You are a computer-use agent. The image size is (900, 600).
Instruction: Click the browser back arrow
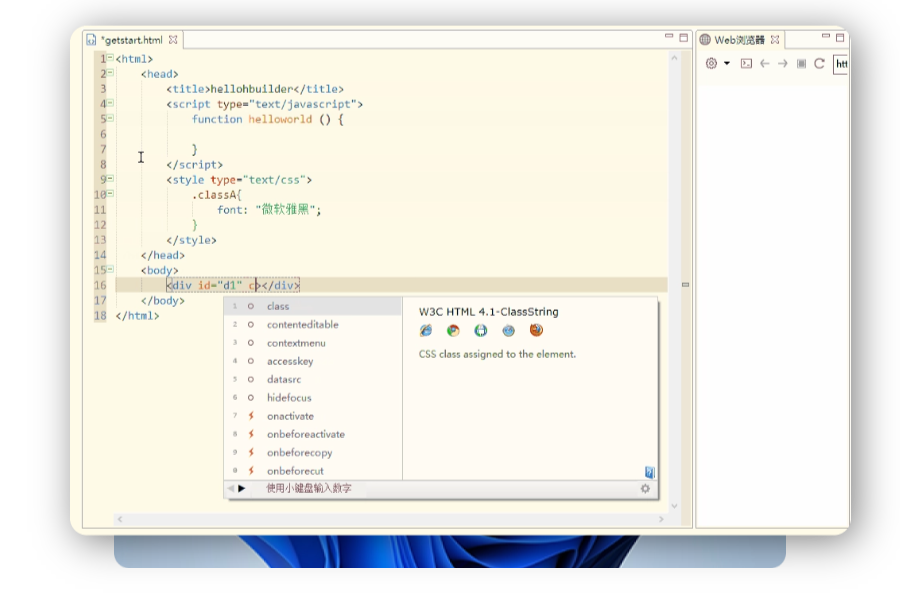[x=765, y=64]
